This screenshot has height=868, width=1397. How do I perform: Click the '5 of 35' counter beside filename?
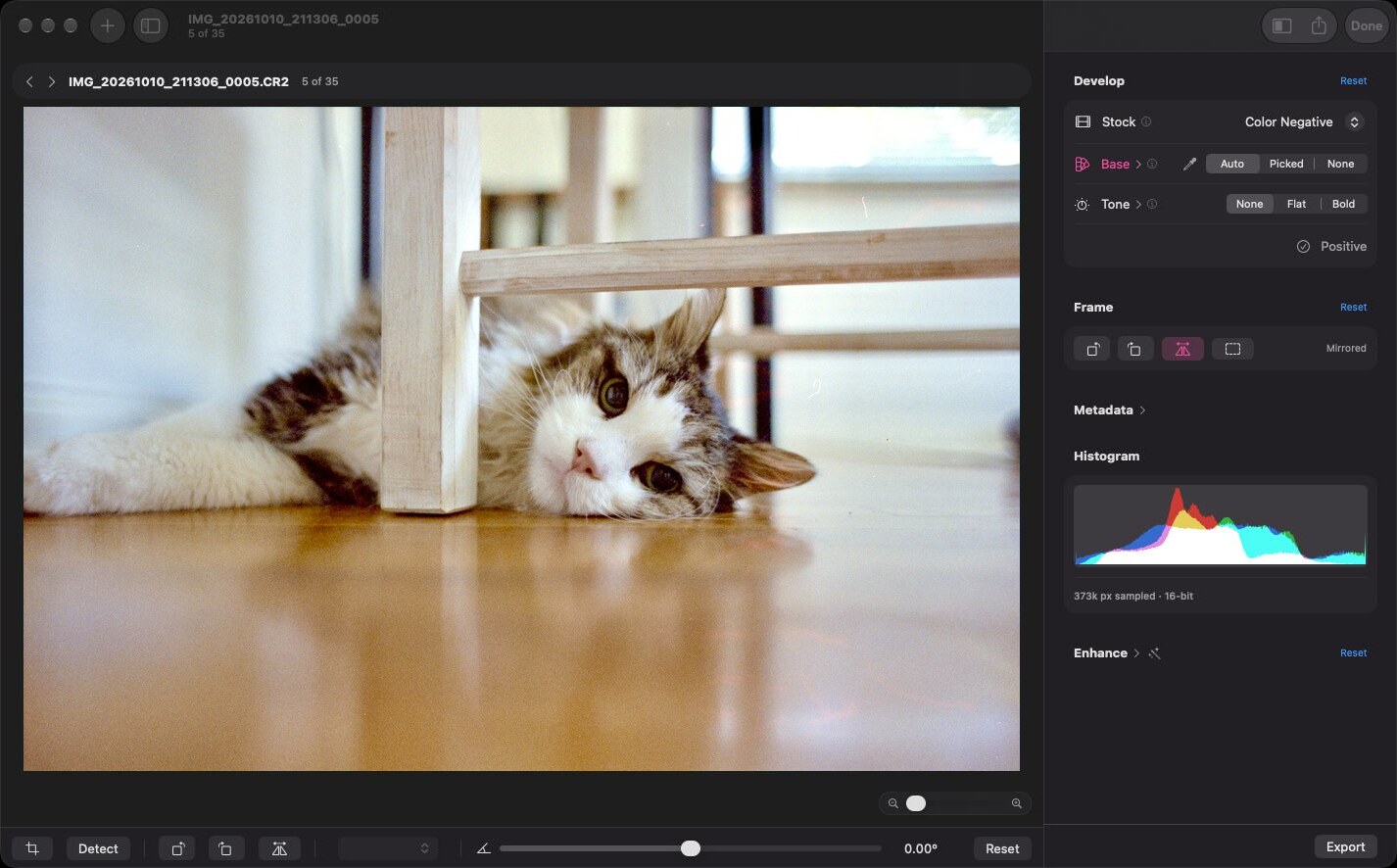[x=319, y=81]
